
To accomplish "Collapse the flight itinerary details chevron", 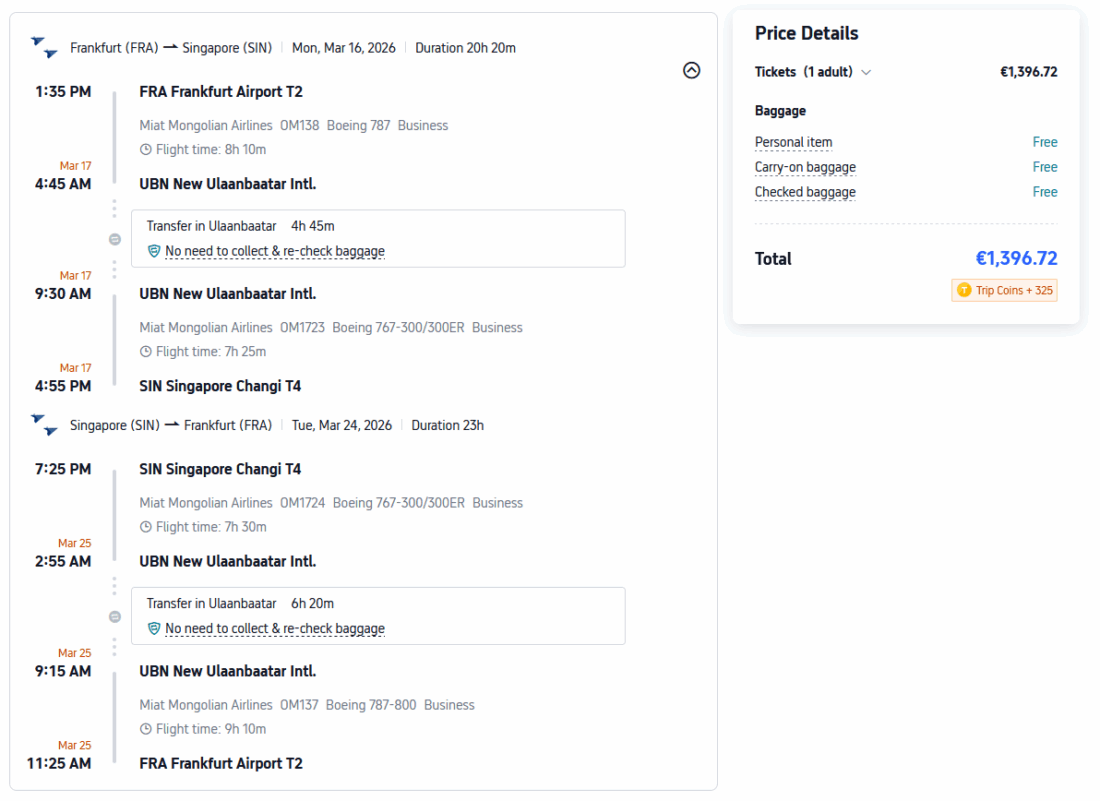I will click(x=691, y=71).
